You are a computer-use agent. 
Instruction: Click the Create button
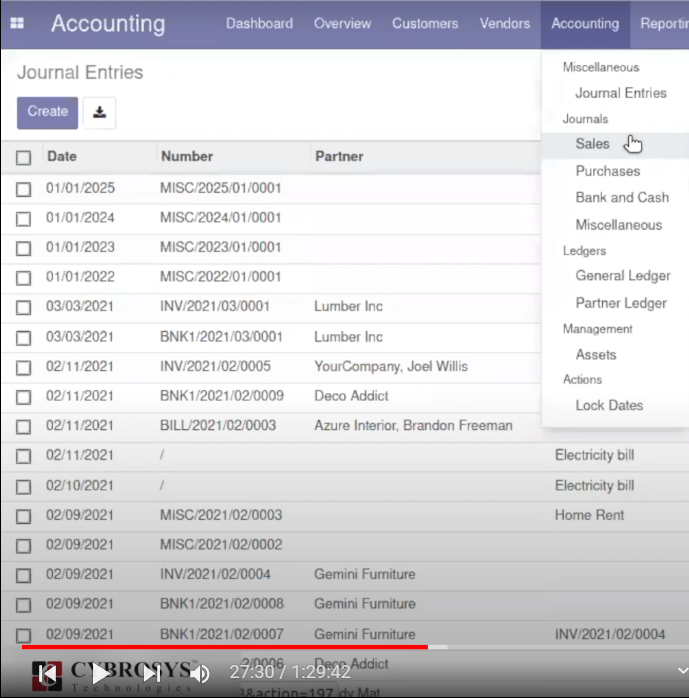[x=47, y=113]
